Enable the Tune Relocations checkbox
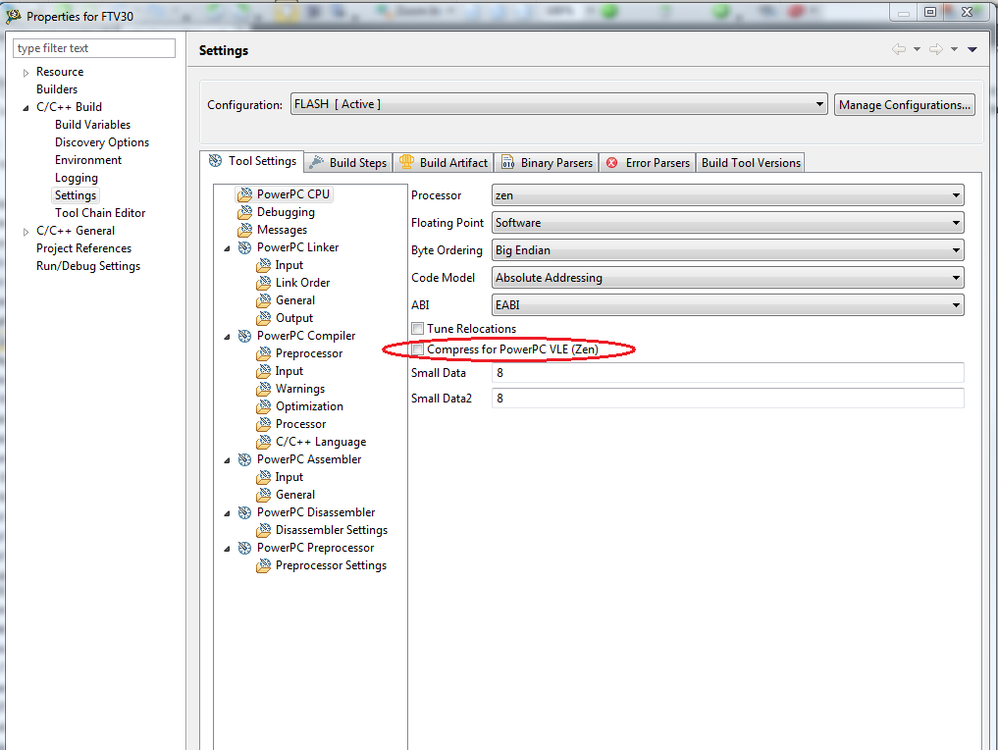998x750 pixels. (418, 329)
